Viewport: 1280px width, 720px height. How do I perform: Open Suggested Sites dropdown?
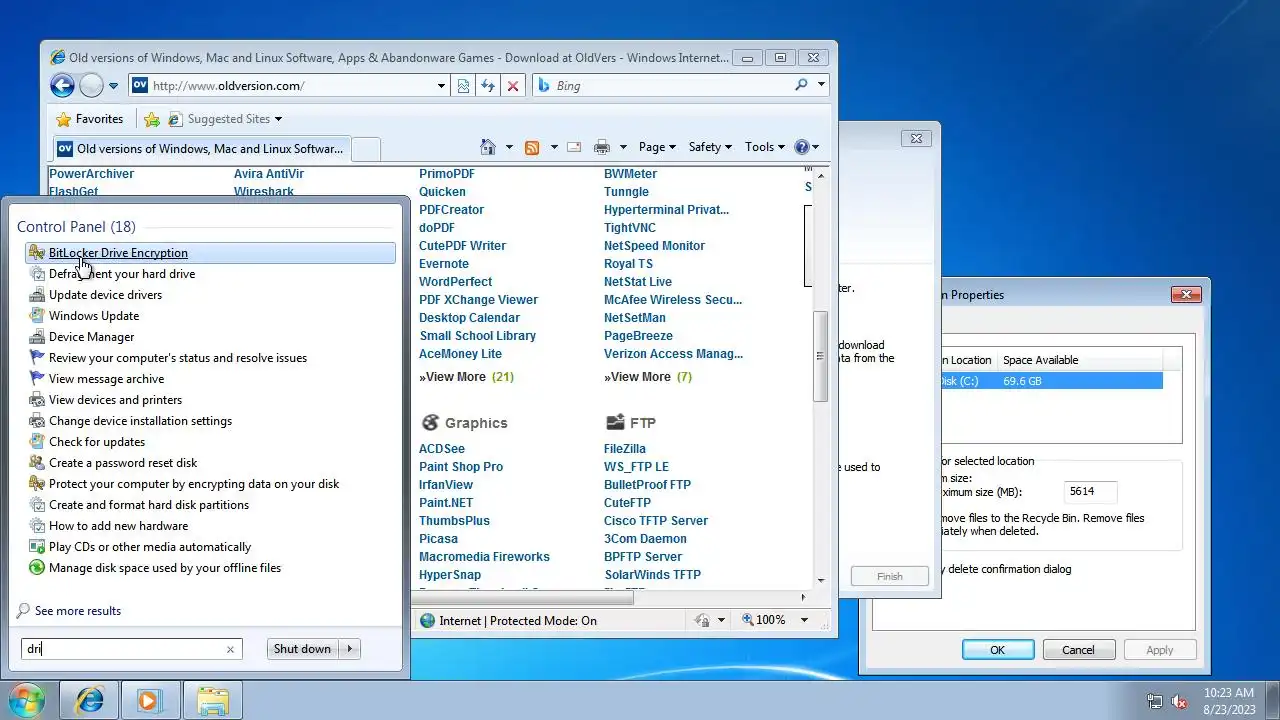point(225,119)
